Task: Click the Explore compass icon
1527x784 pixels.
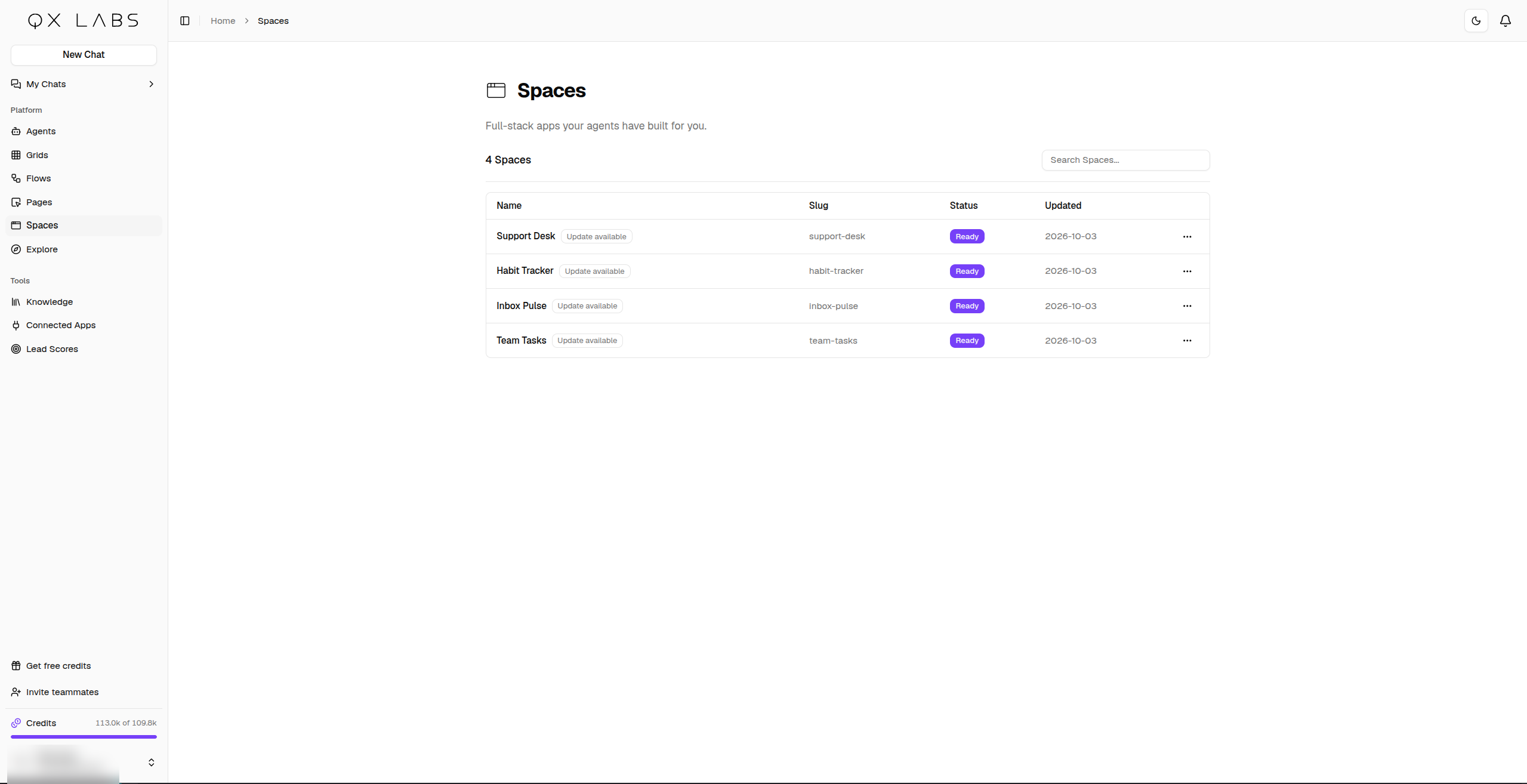Action: click(x=16, y=249)
